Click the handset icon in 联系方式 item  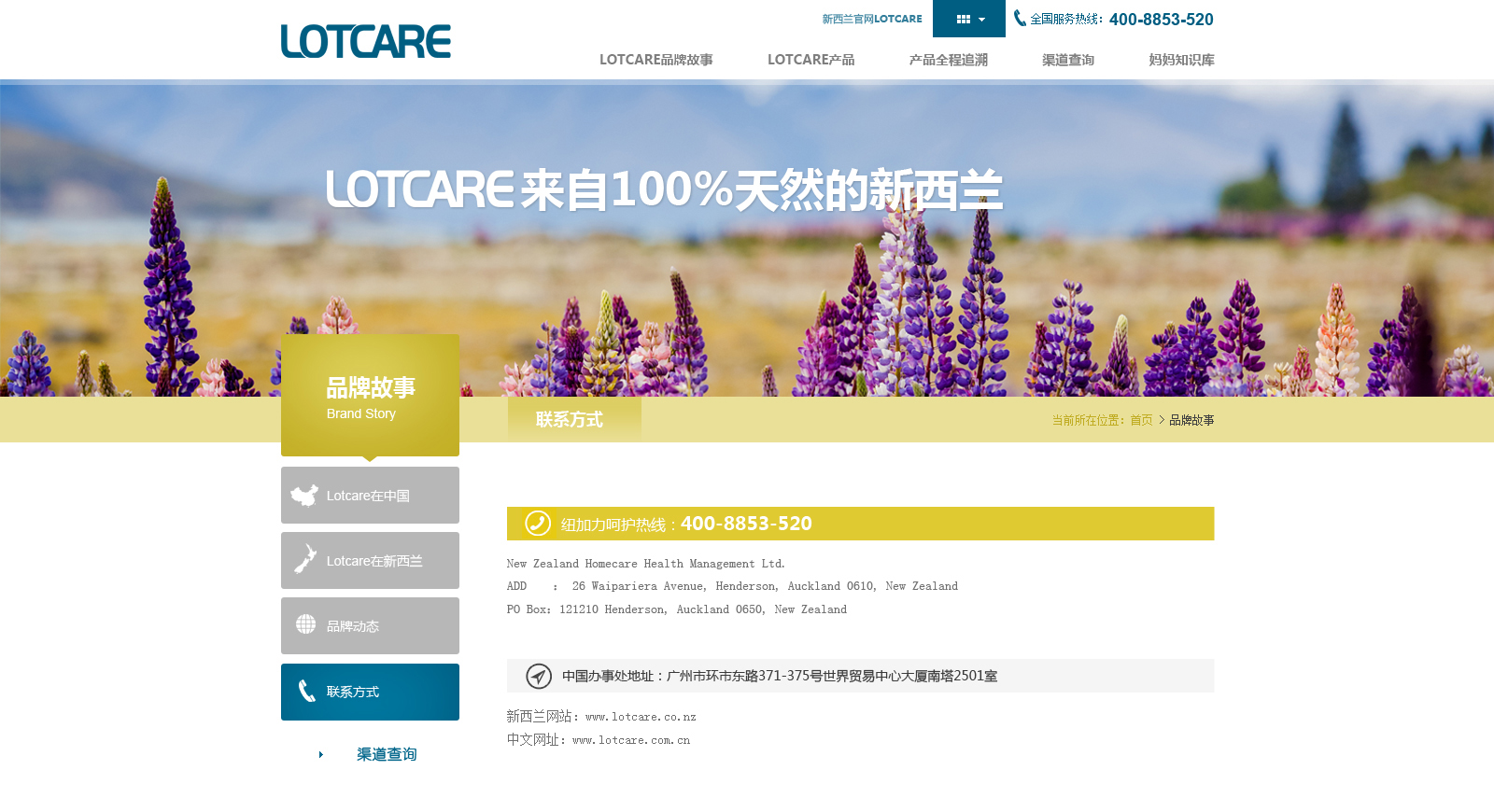(306, 691)
